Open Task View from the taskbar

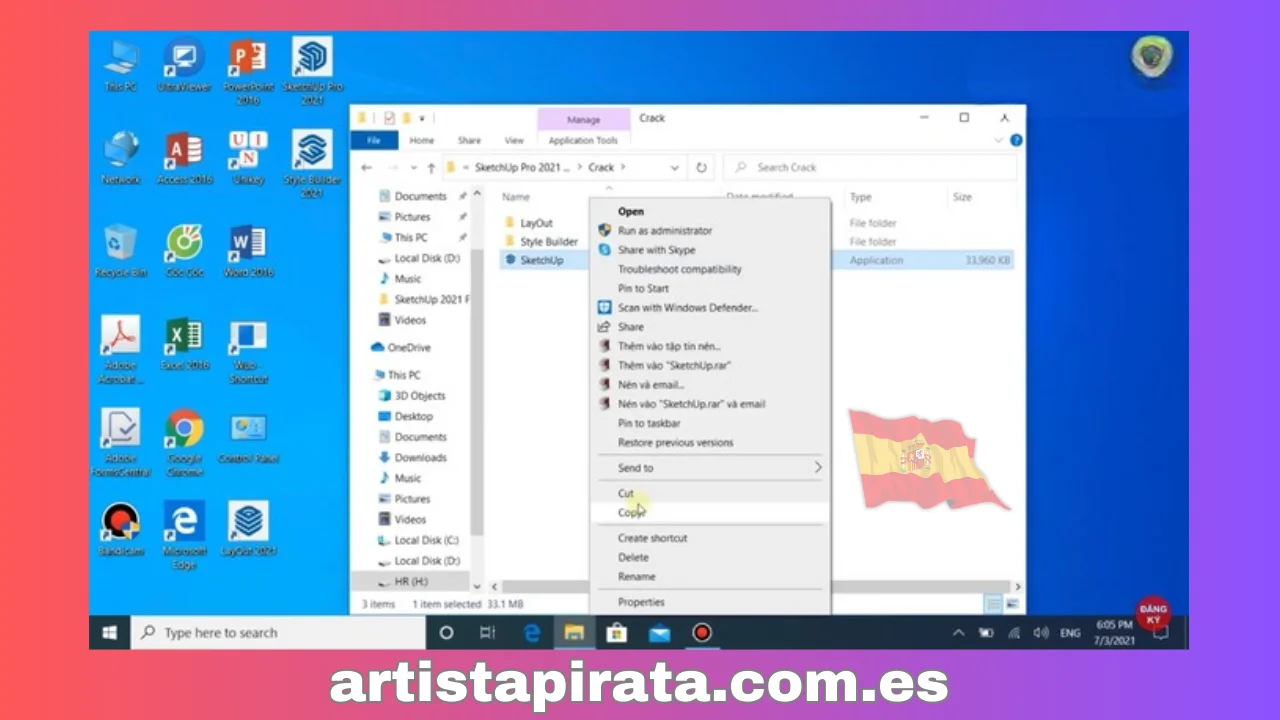[x=488, y=632]
